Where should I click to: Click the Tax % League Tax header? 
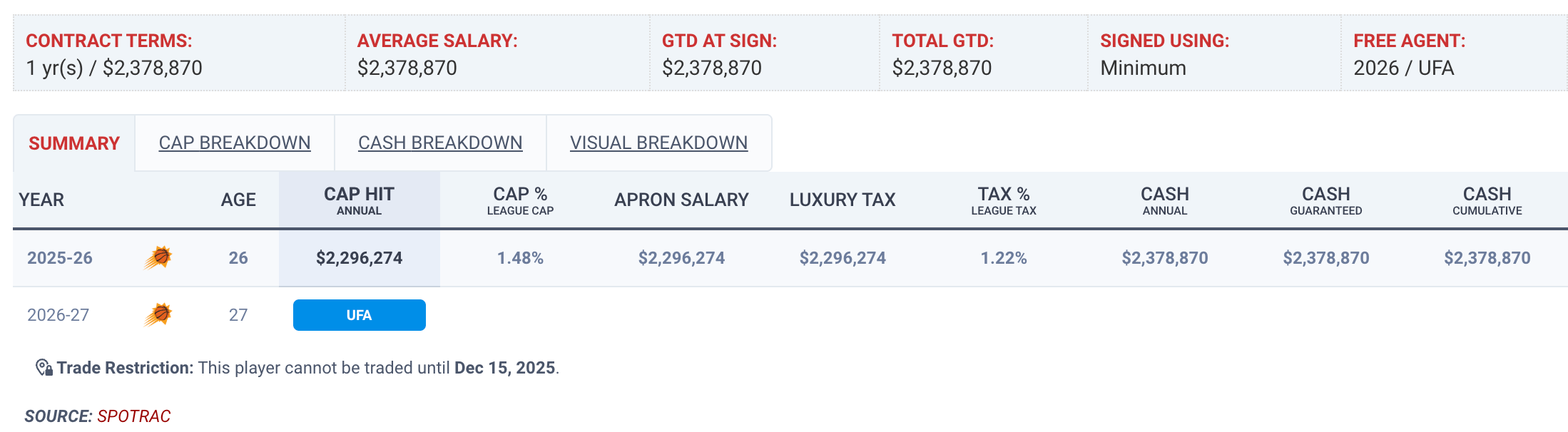(x=1003, y=200)
